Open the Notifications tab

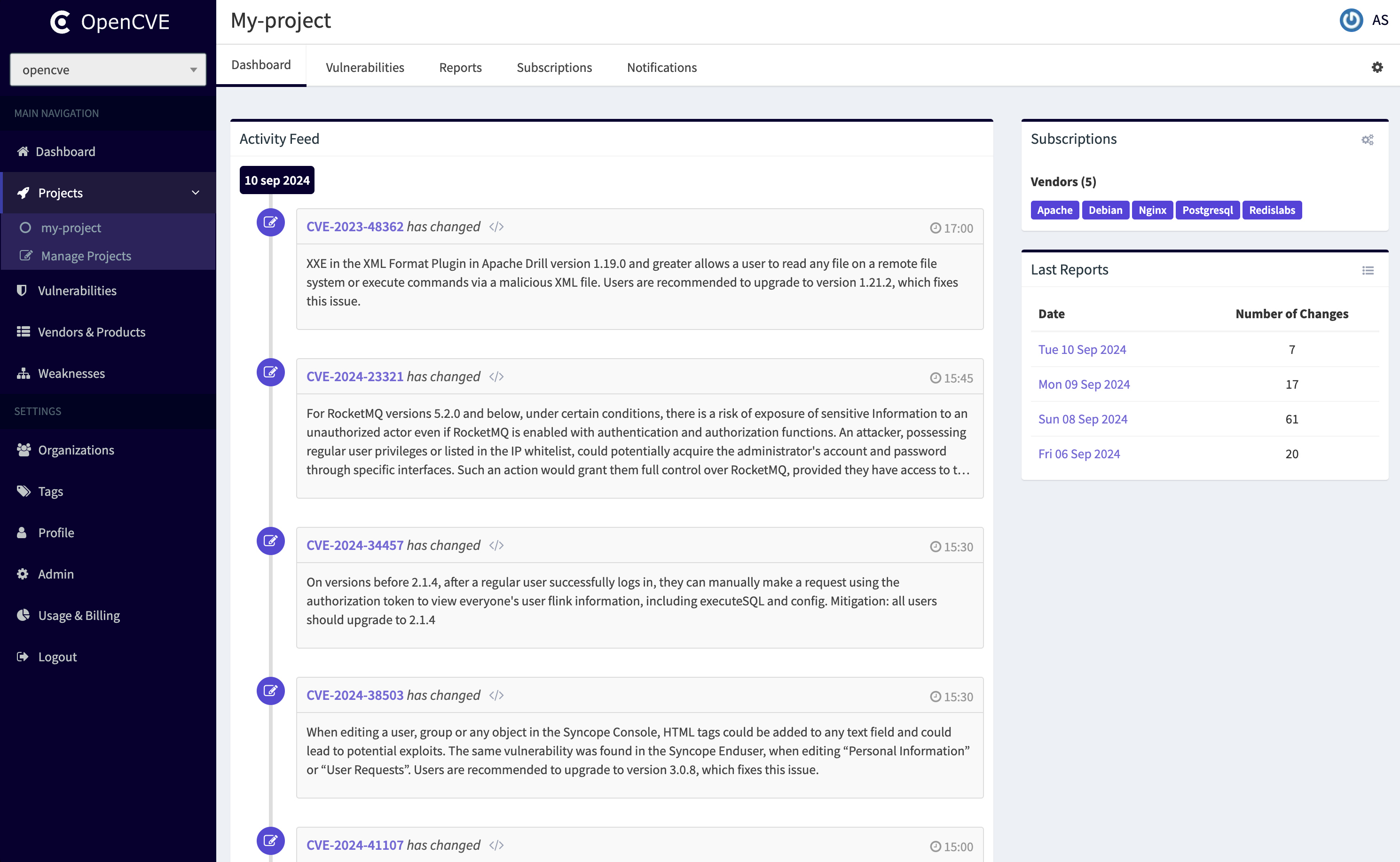(661, 67)
